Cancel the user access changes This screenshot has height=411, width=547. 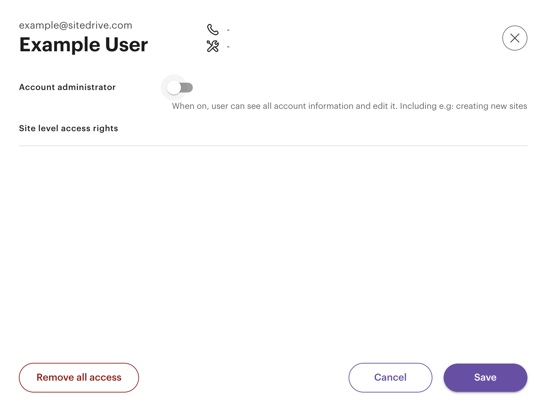[x=390, y=378]
